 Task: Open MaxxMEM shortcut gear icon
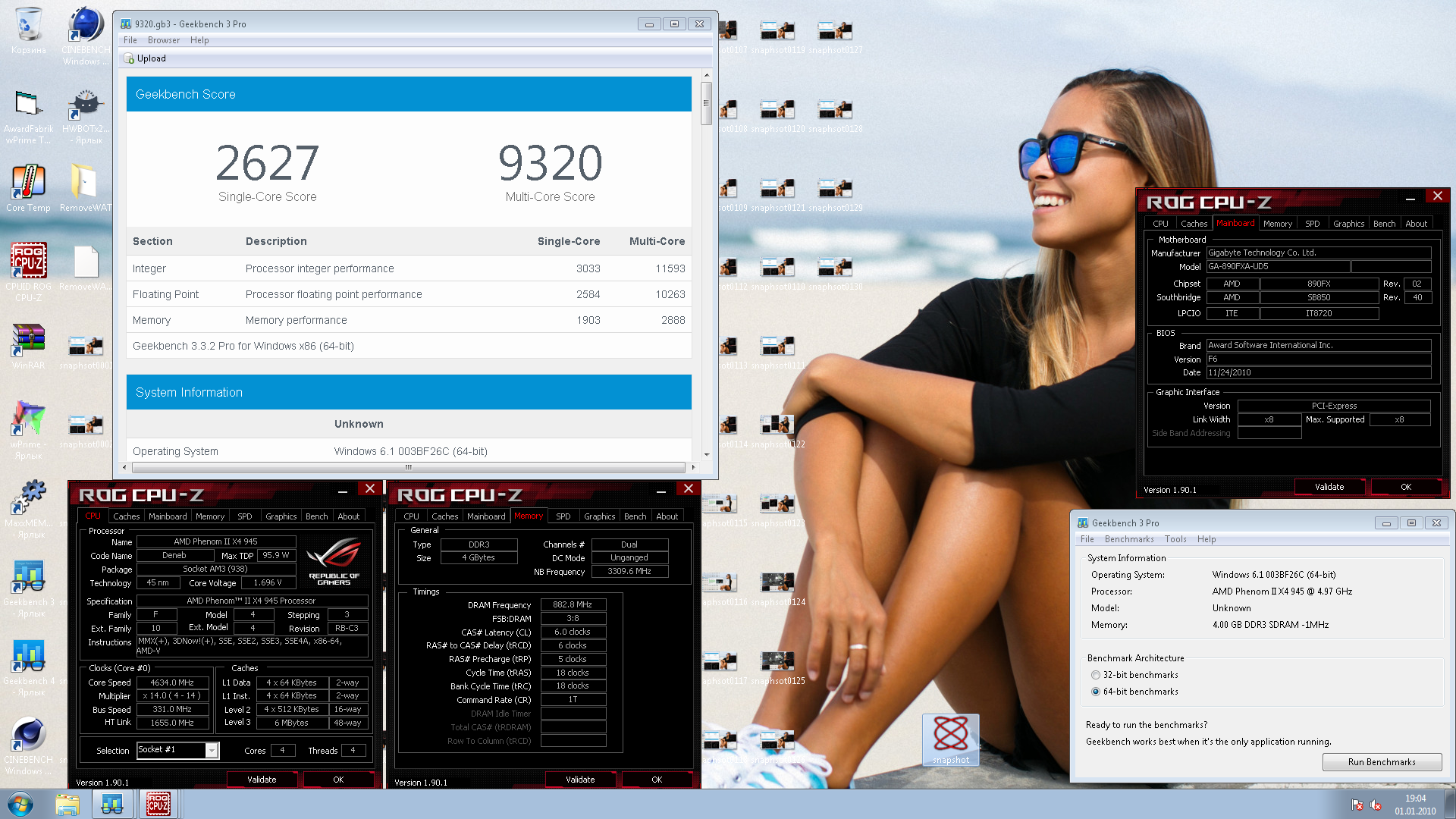click(x=28, y=508)
